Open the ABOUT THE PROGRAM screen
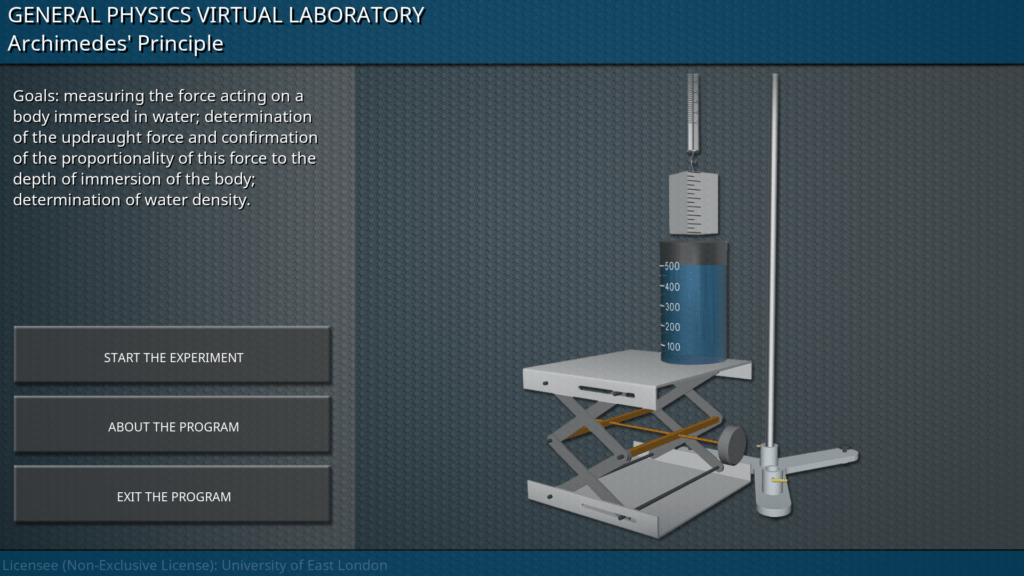1024x576 pixels. [173, 427]
